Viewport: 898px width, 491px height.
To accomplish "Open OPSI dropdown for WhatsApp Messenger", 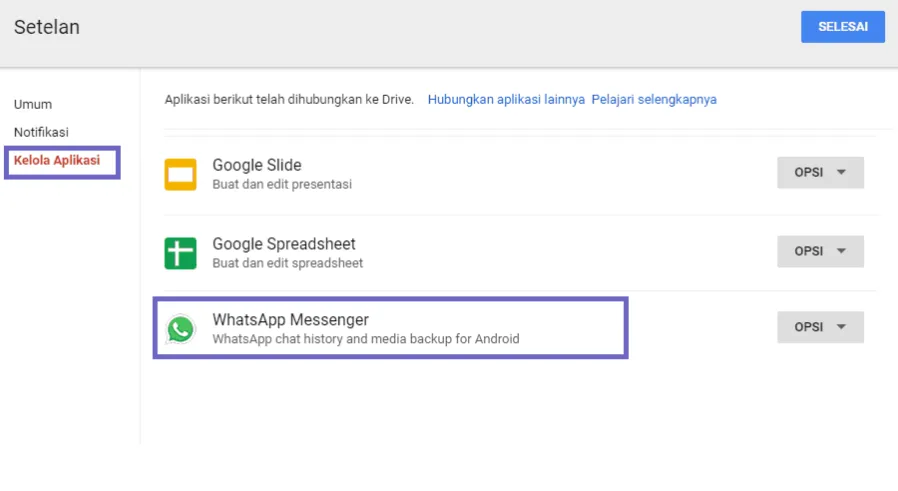I will pos(820,327).
